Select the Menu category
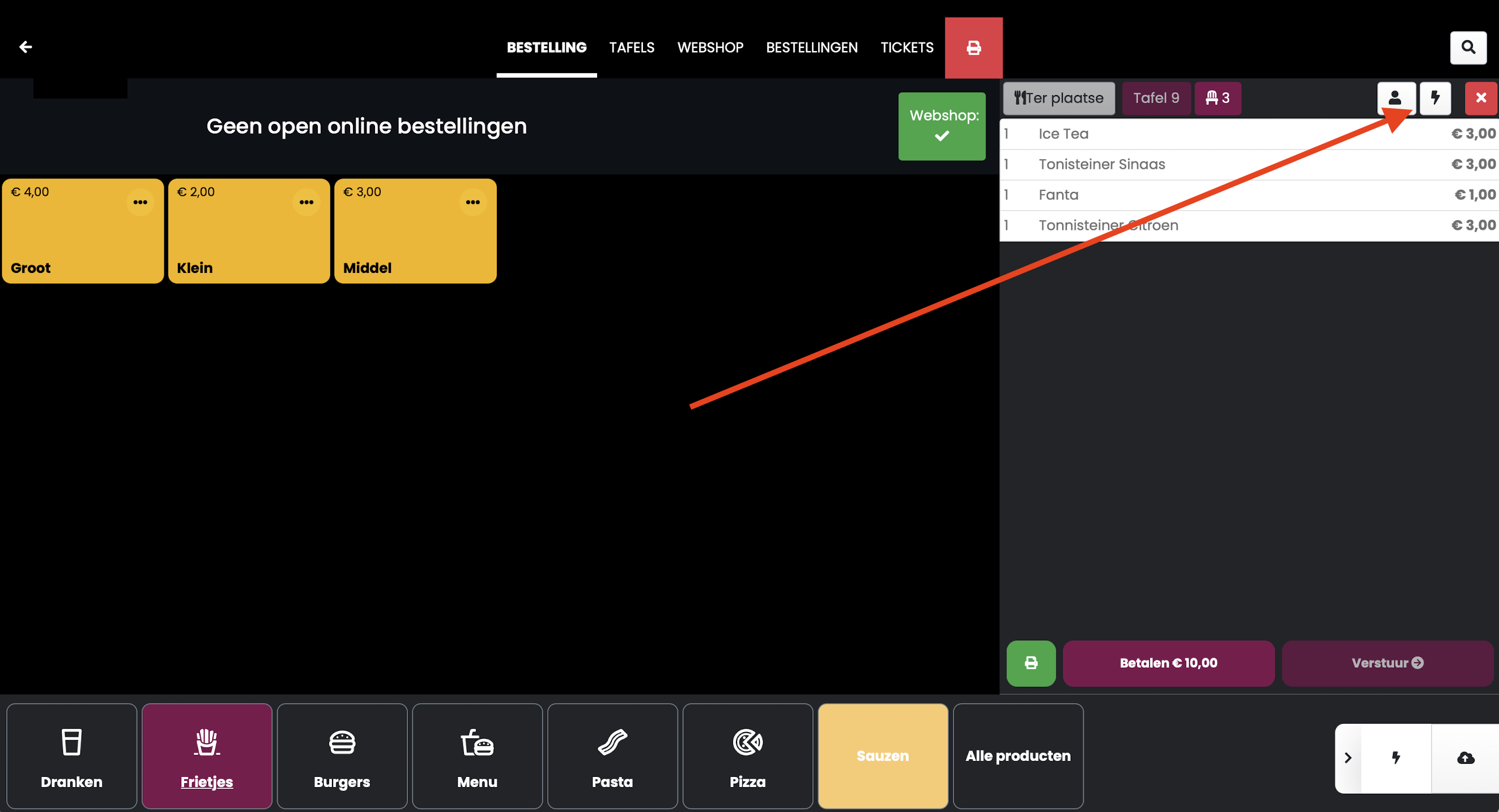 point(477,756)
